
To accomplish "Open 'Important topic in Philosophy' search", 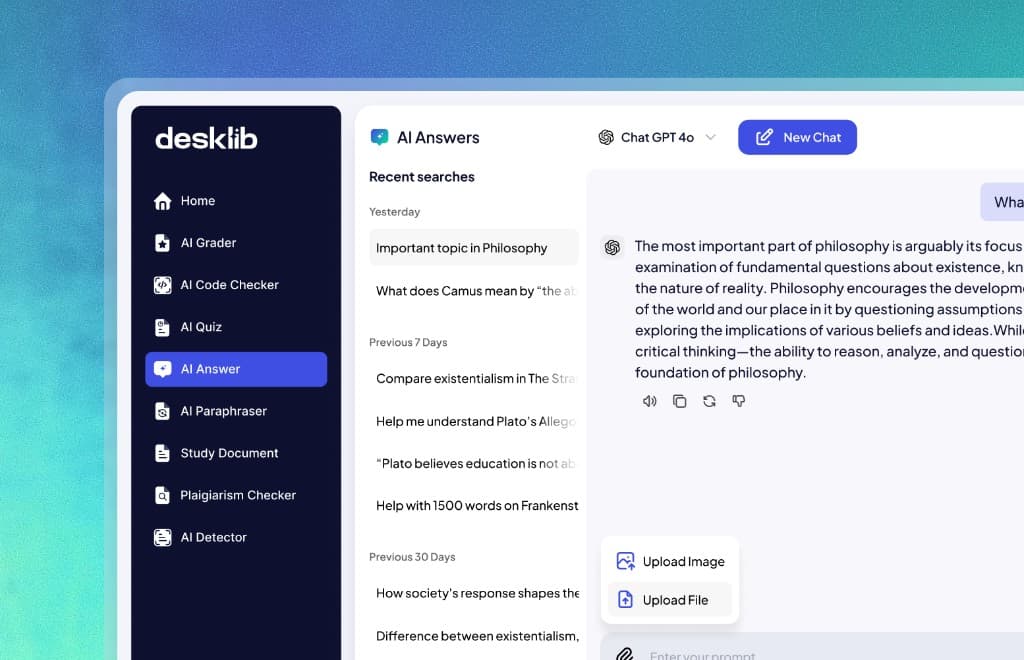I will 474,247.
